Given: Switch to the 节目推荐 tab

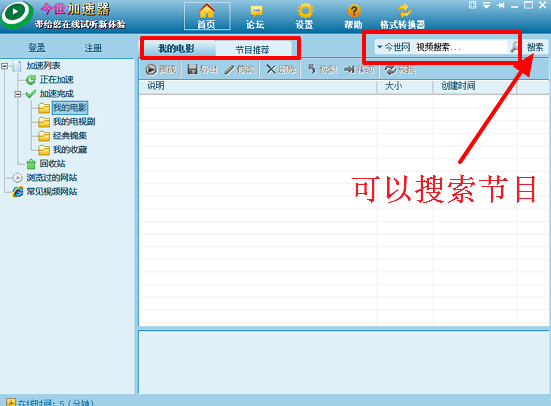Looking at the screenshot, I should 253,49.
